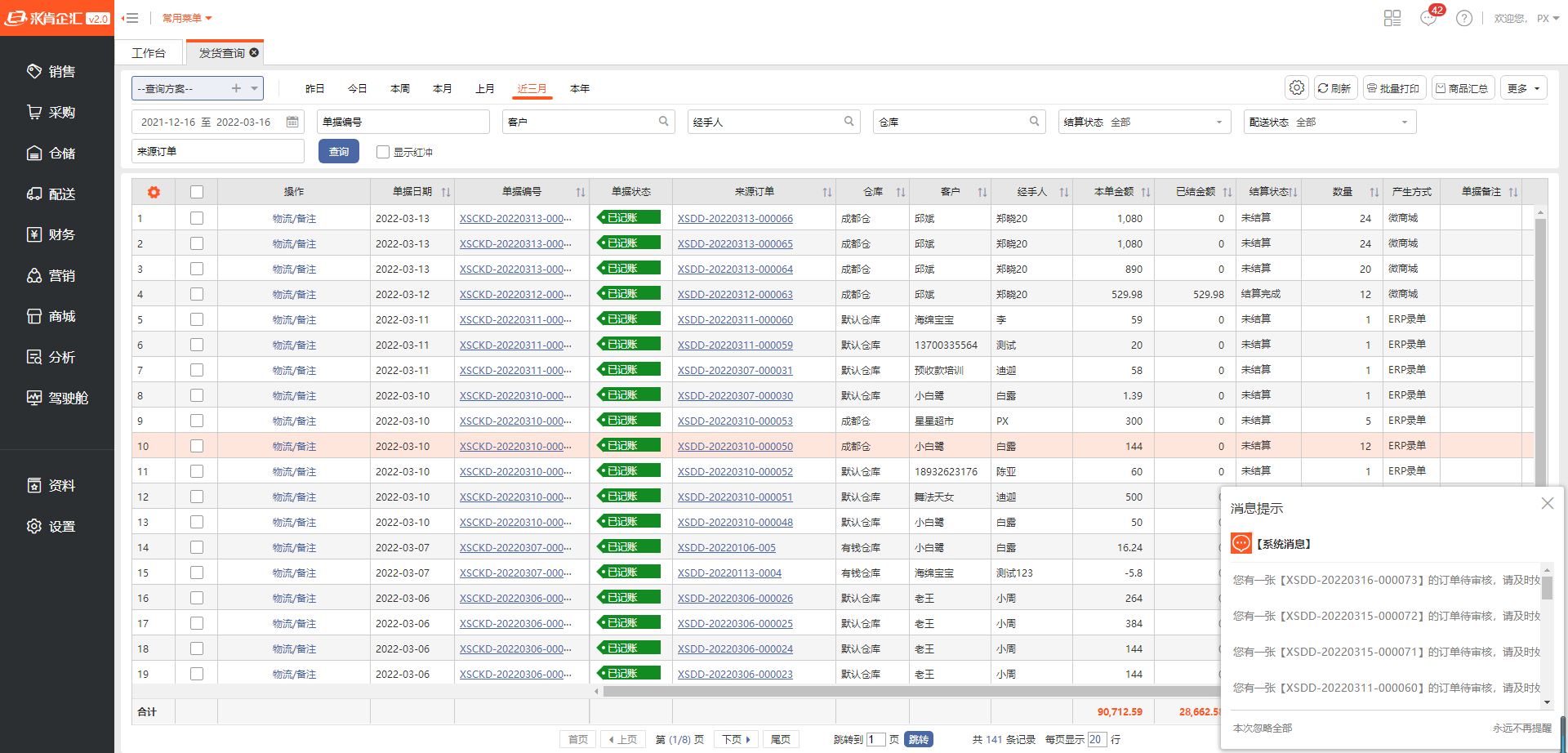Collapse the sidebar with the menu toggle icon
The image size is (1568, 753).
pos(130,18)
